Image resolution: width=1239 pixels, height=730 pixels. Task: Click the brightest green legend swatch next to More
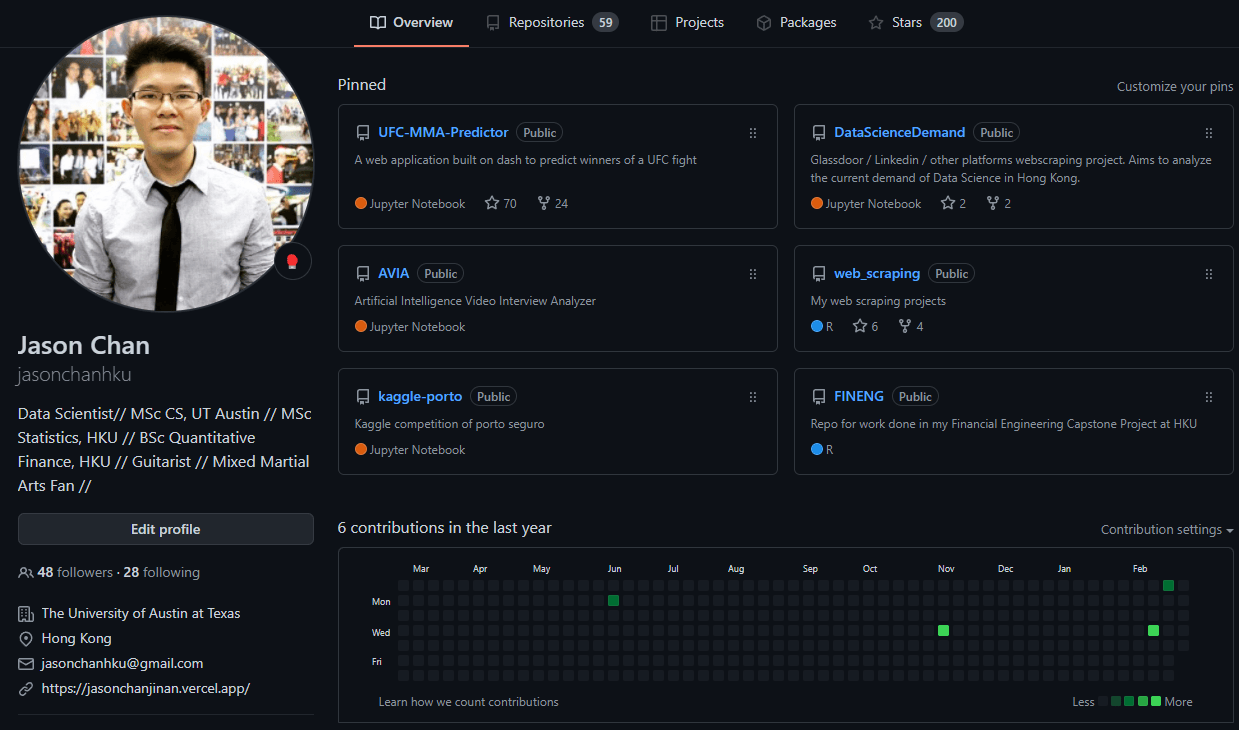tap(1156, 701)
